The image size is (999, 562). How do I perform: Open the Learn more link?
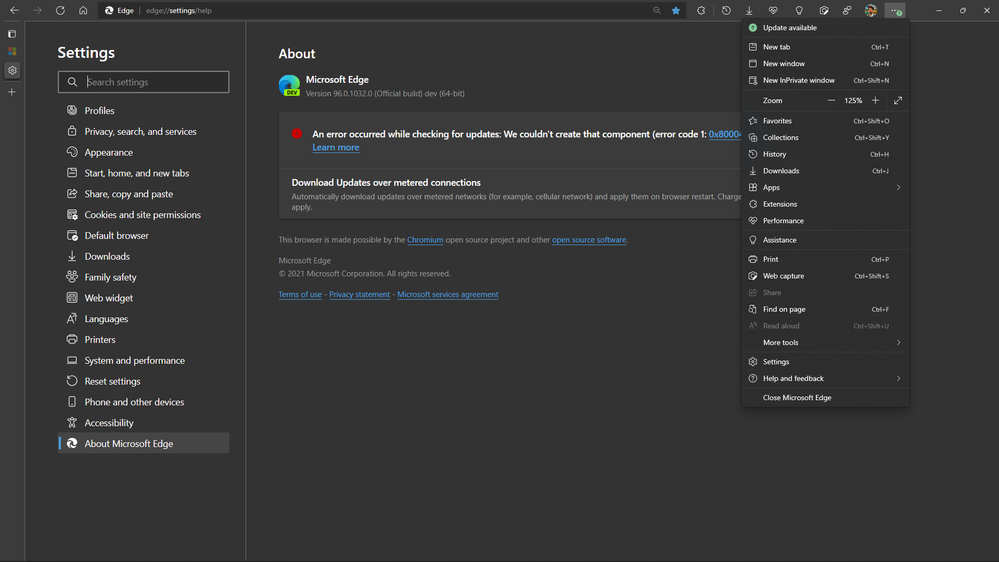(335, 147)
